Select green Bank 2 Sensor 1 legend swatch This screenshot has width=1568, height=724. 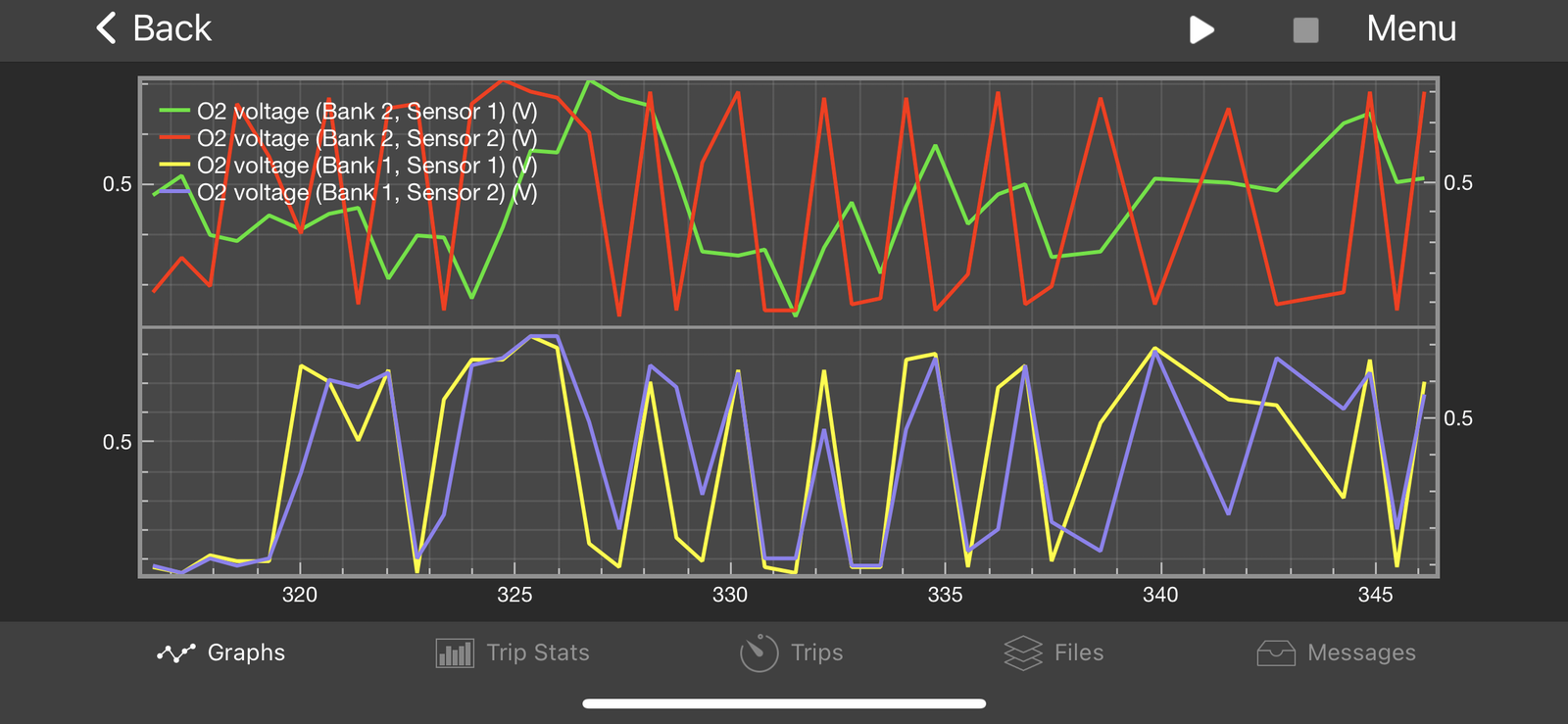click(174, 112)
